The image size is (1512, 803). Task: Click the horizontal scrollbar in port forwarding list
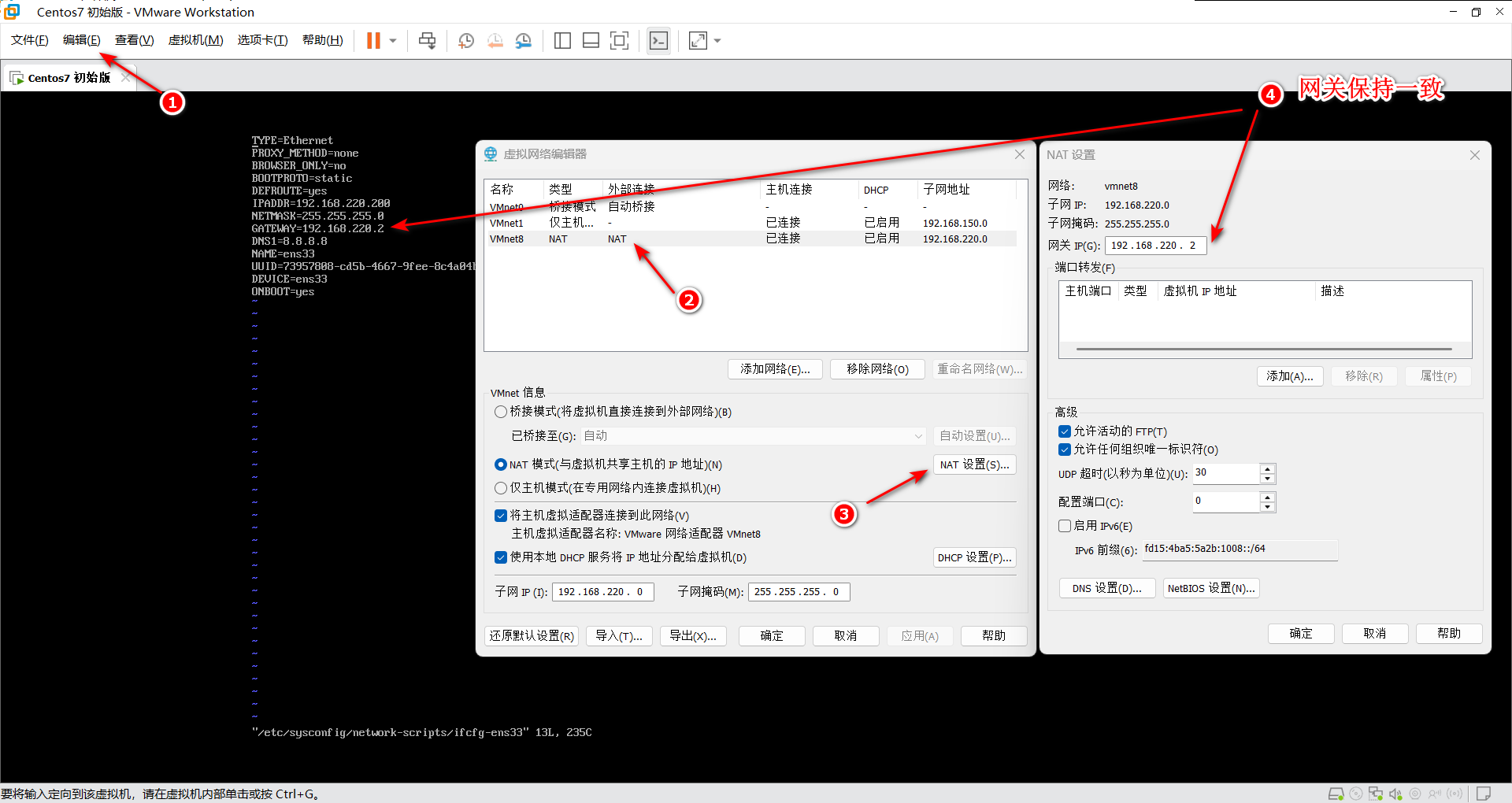pos(1264,349)
